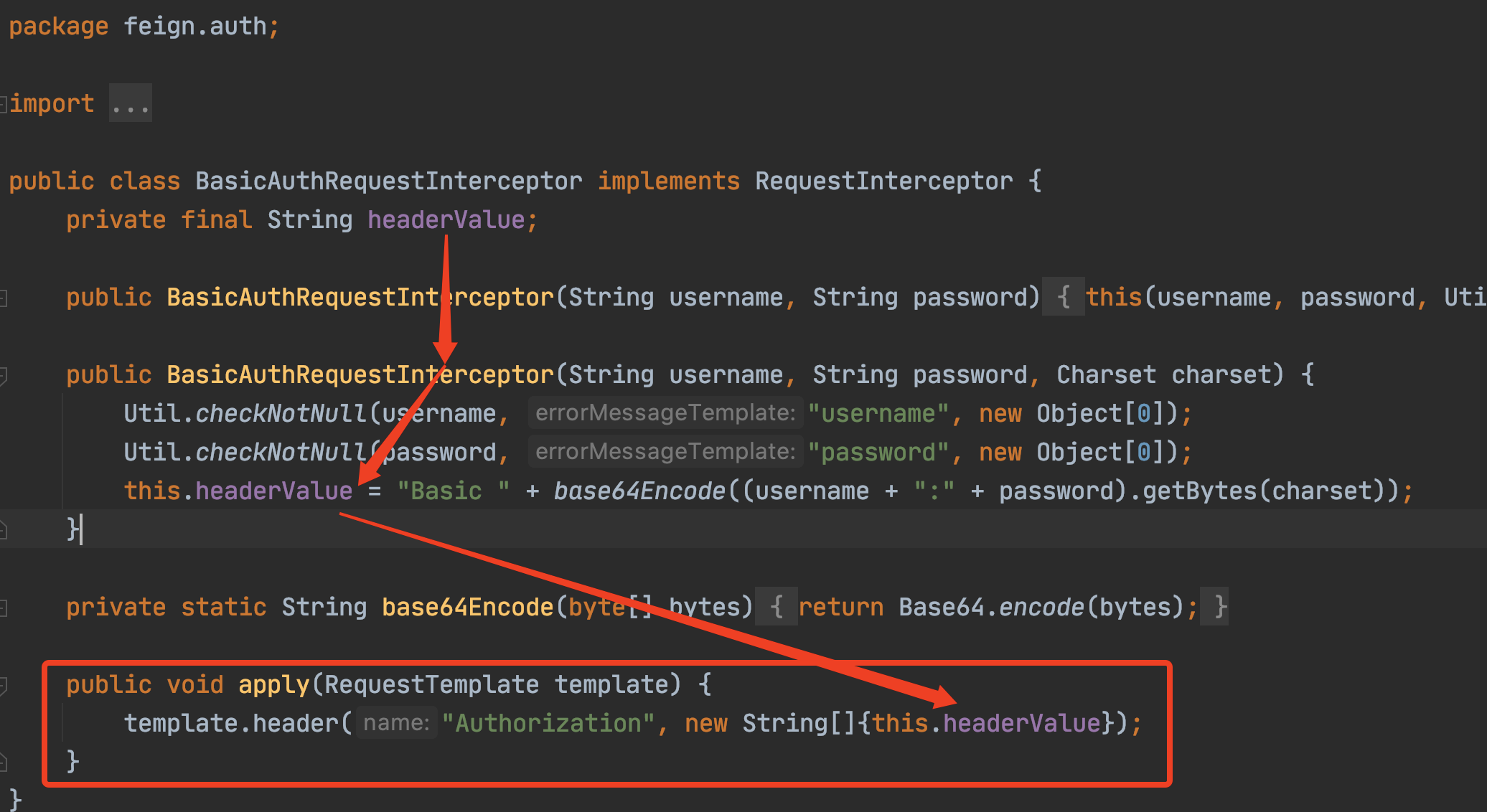
Task: Click the name: parameter hint in template.header
Action: click(x=396, y=723)
